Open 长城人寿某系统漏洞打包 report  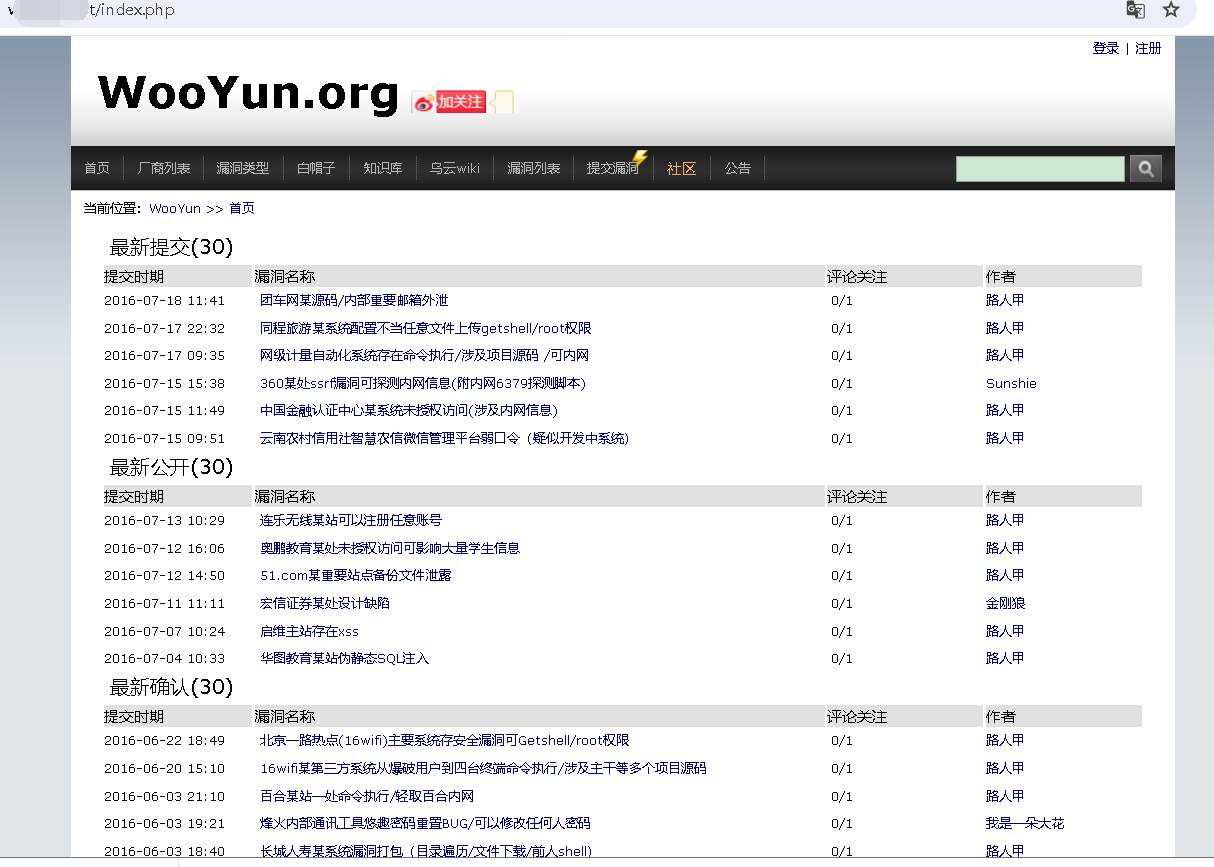pos(426,852)
